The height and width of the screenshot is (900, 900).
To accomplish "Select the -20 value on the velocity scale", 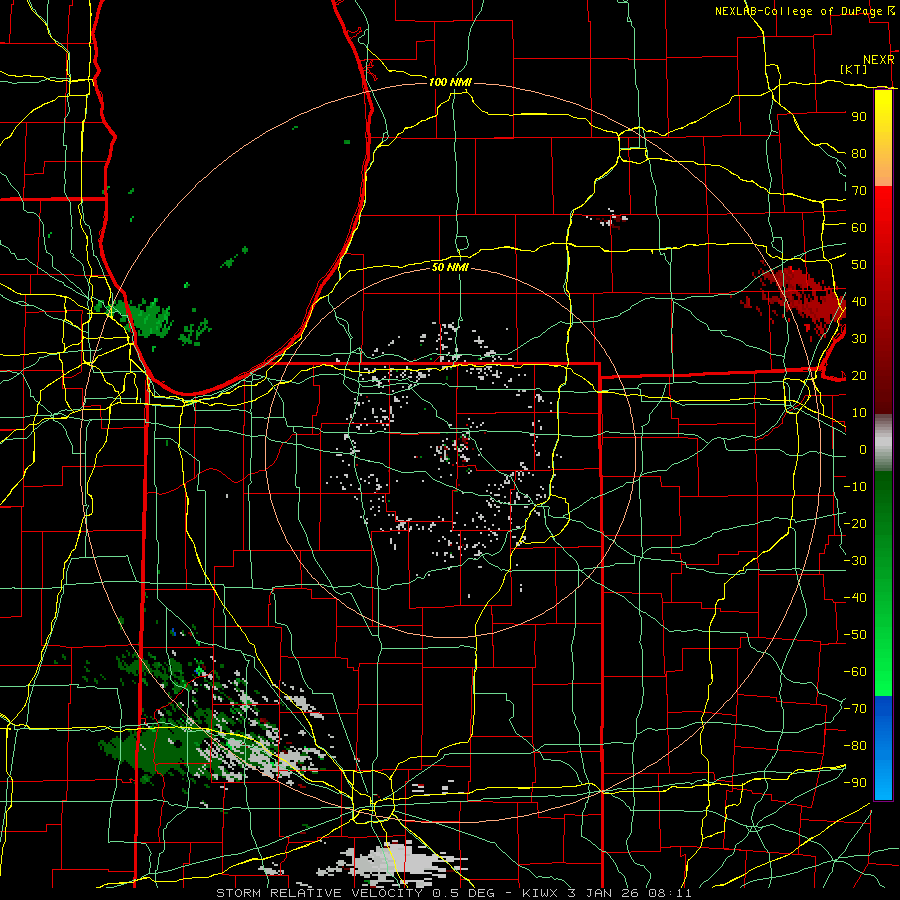I will 856,523.
